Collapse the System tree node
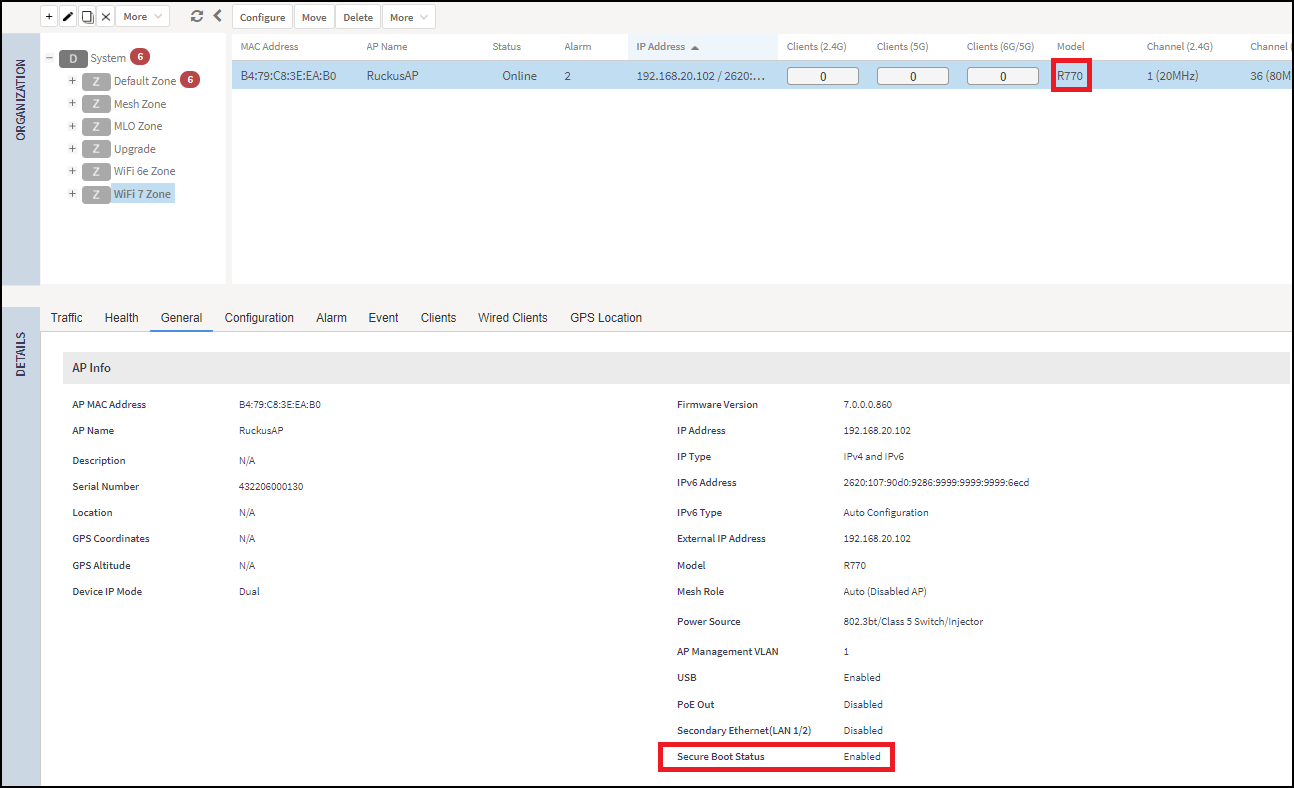1294x788 pixels. pos(49,58)
